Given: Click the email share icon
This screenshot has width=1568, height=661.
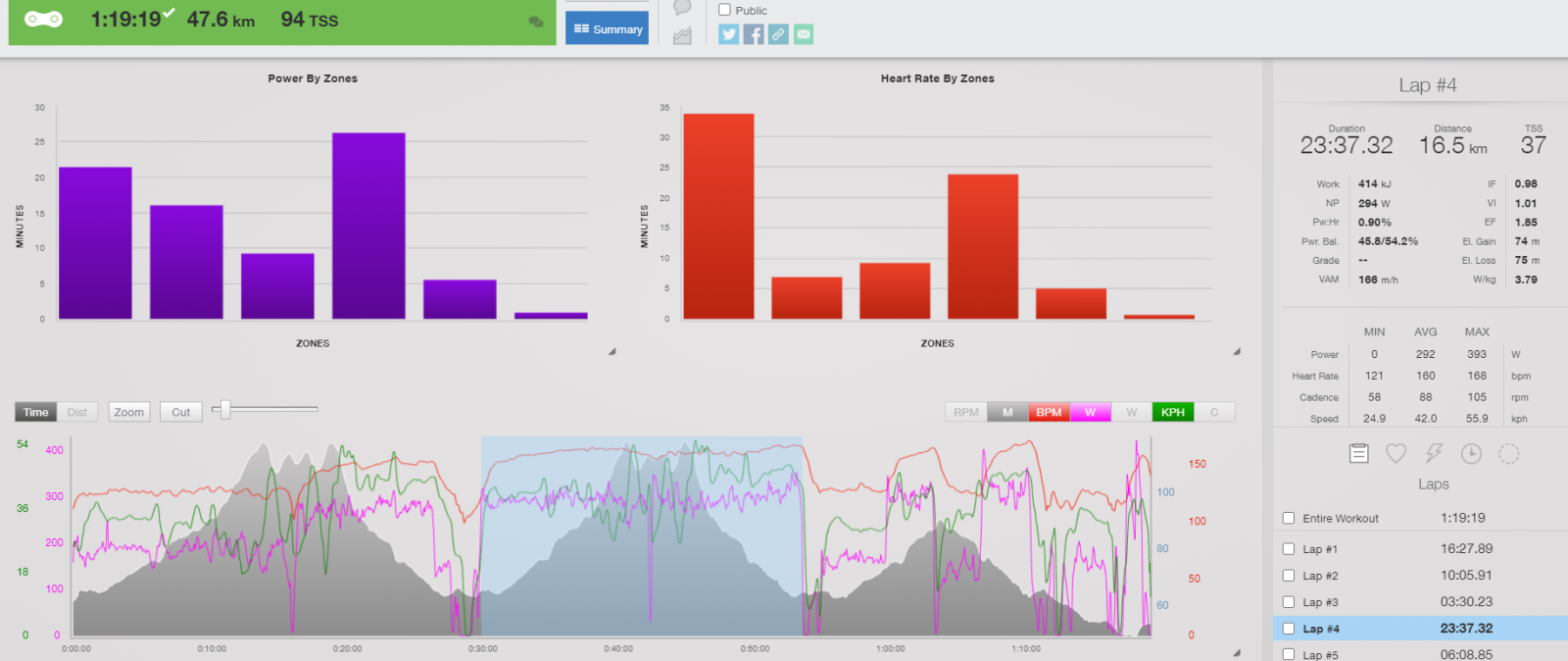Looking at the screenshot, I should (x=804, y=34).
